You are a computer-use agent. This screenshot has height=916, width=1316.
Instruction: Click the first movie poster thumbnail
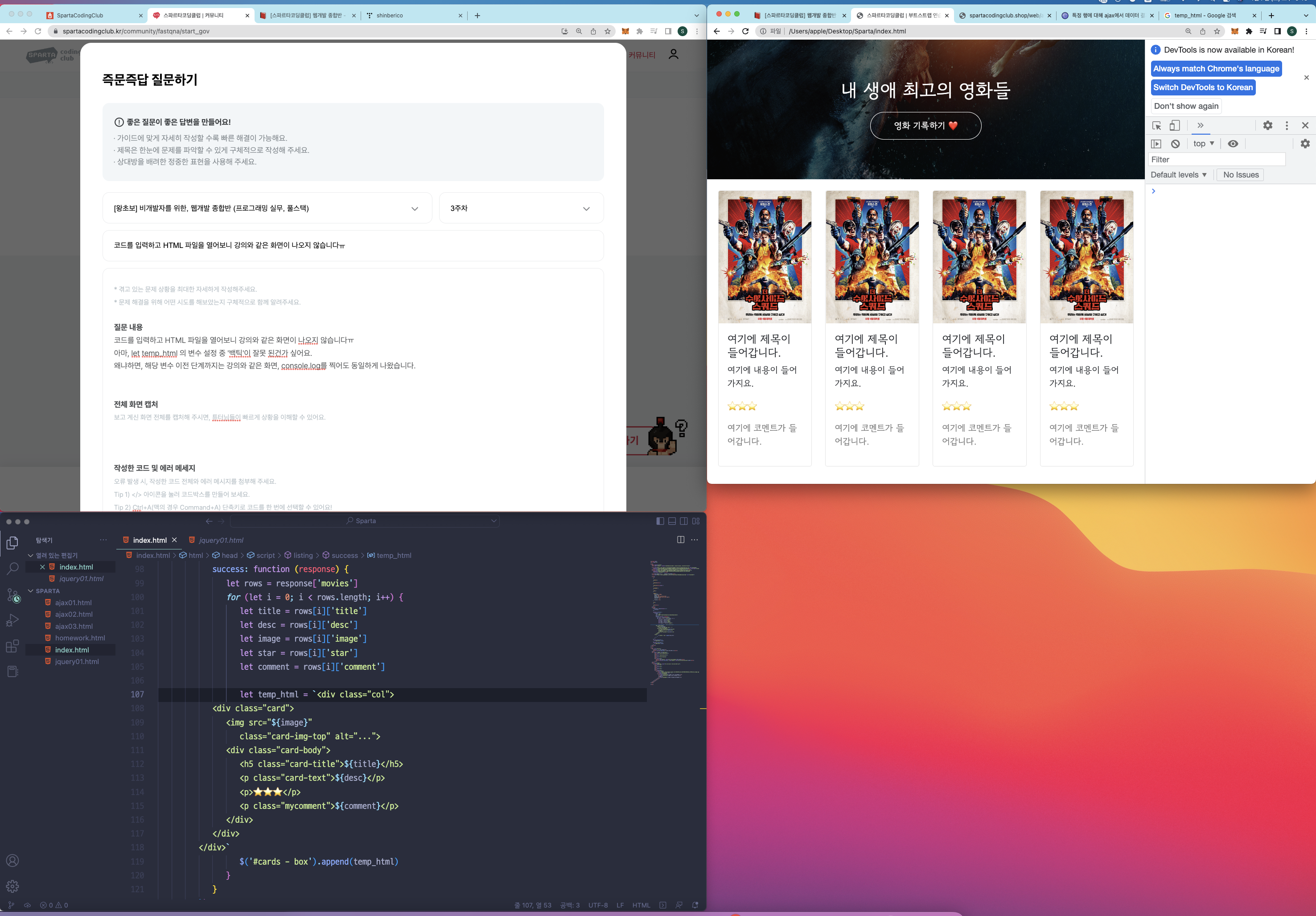pyautogui.click(x=765, y=257)
